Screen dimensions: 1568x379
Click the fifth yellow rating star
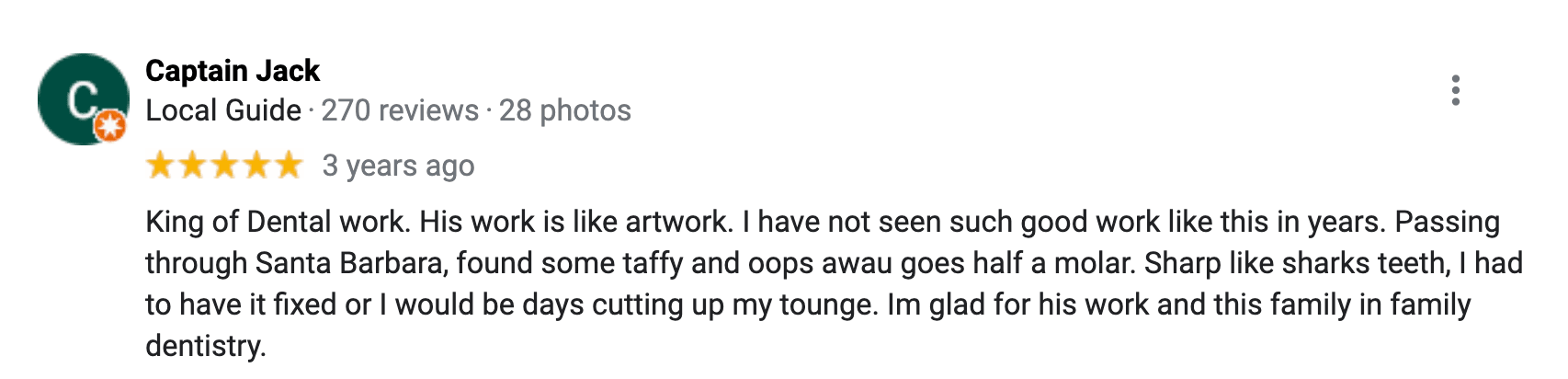289,166
